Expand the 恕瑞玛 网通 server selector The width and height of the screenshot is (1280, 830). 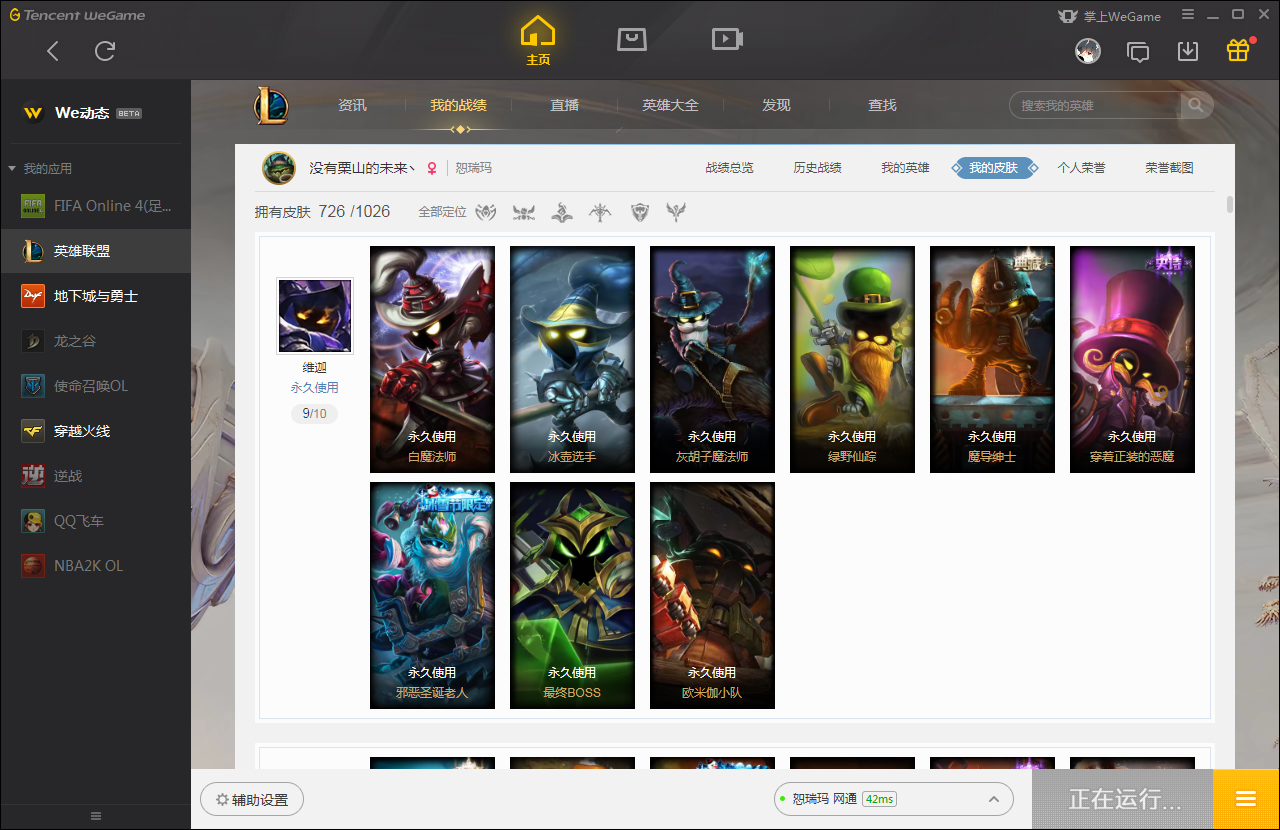tap(893, 799)
